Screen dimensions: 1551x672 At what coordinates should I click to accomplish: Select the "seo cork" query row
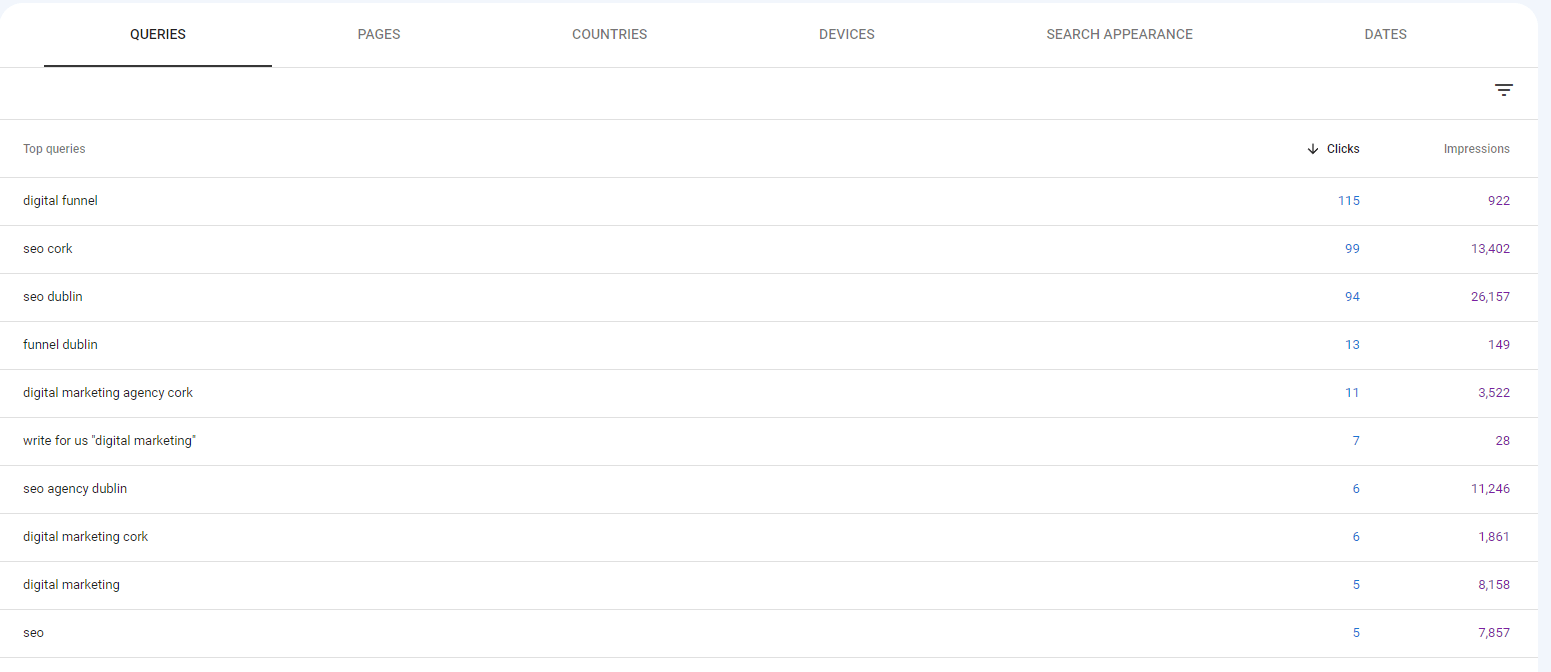(x=769, y=249)
